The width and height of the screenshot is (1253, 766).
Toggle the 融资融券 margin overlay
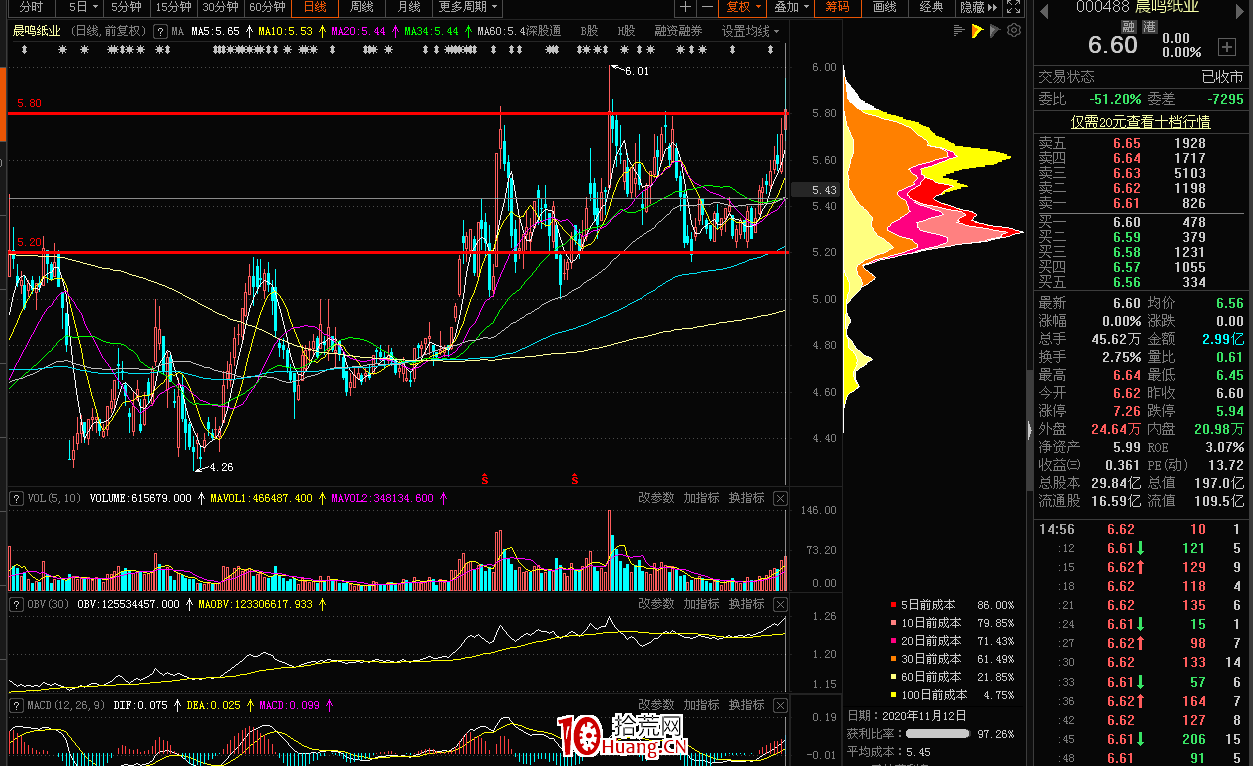[x=679, y=31]
